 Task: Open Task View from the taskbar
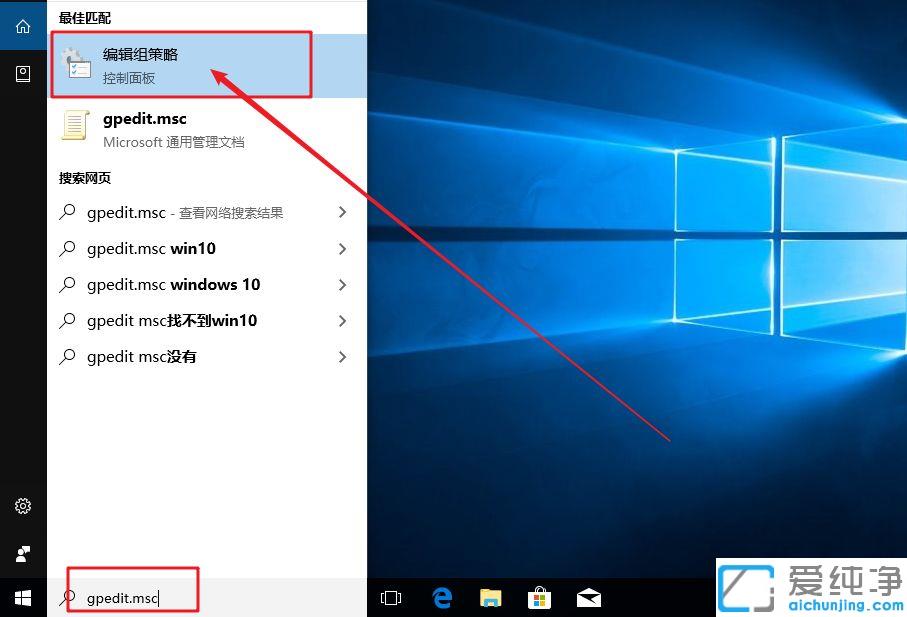[x=390, y=597]
